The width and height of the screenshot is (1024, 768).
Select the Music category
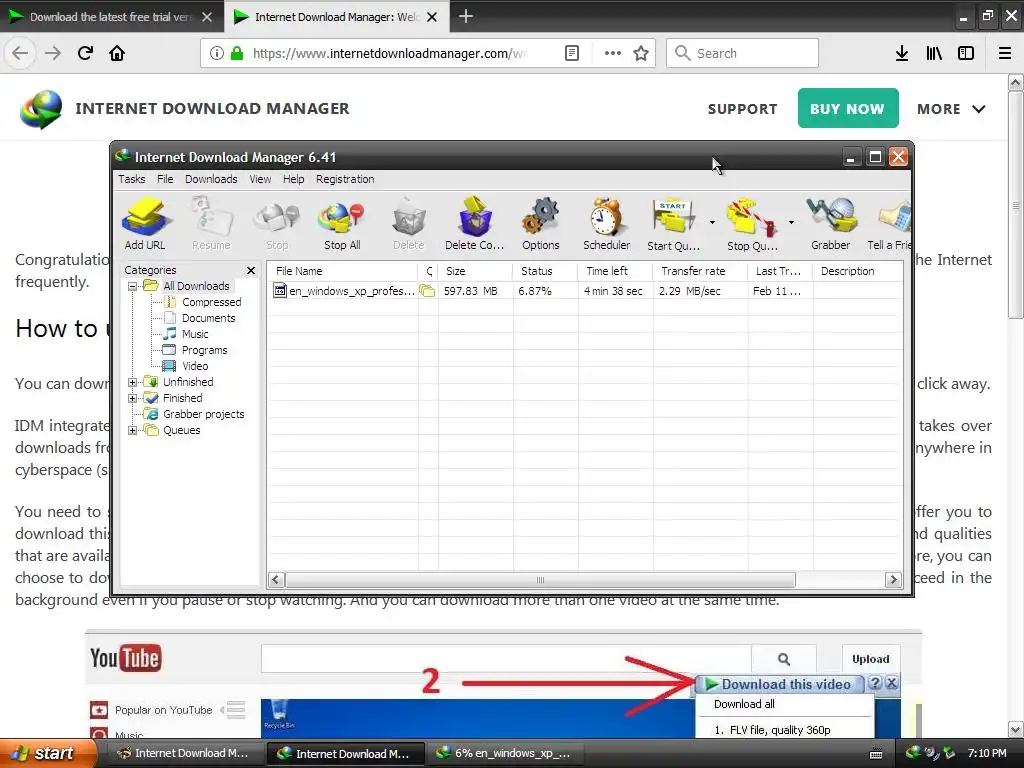coord(195,334)
